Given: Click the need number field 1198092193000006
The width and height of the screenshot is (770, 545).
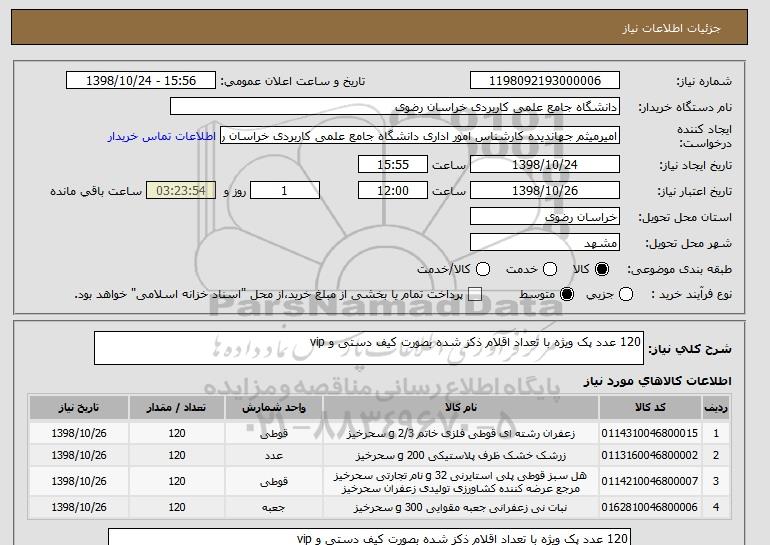Looking at the screenshot, I should pos(545,81).
